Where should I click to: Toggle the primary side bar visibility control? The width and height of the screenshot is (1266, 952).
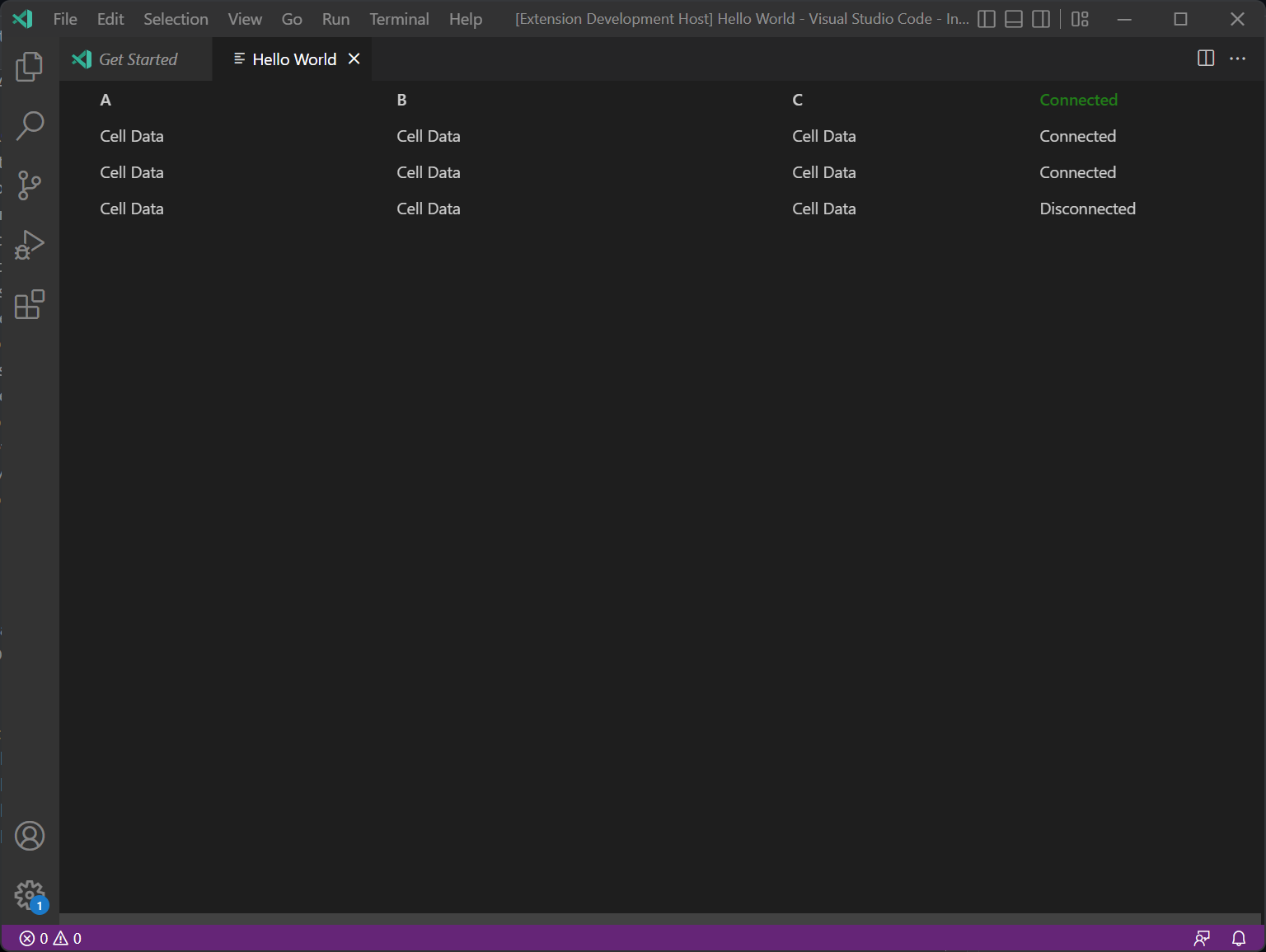986,18
